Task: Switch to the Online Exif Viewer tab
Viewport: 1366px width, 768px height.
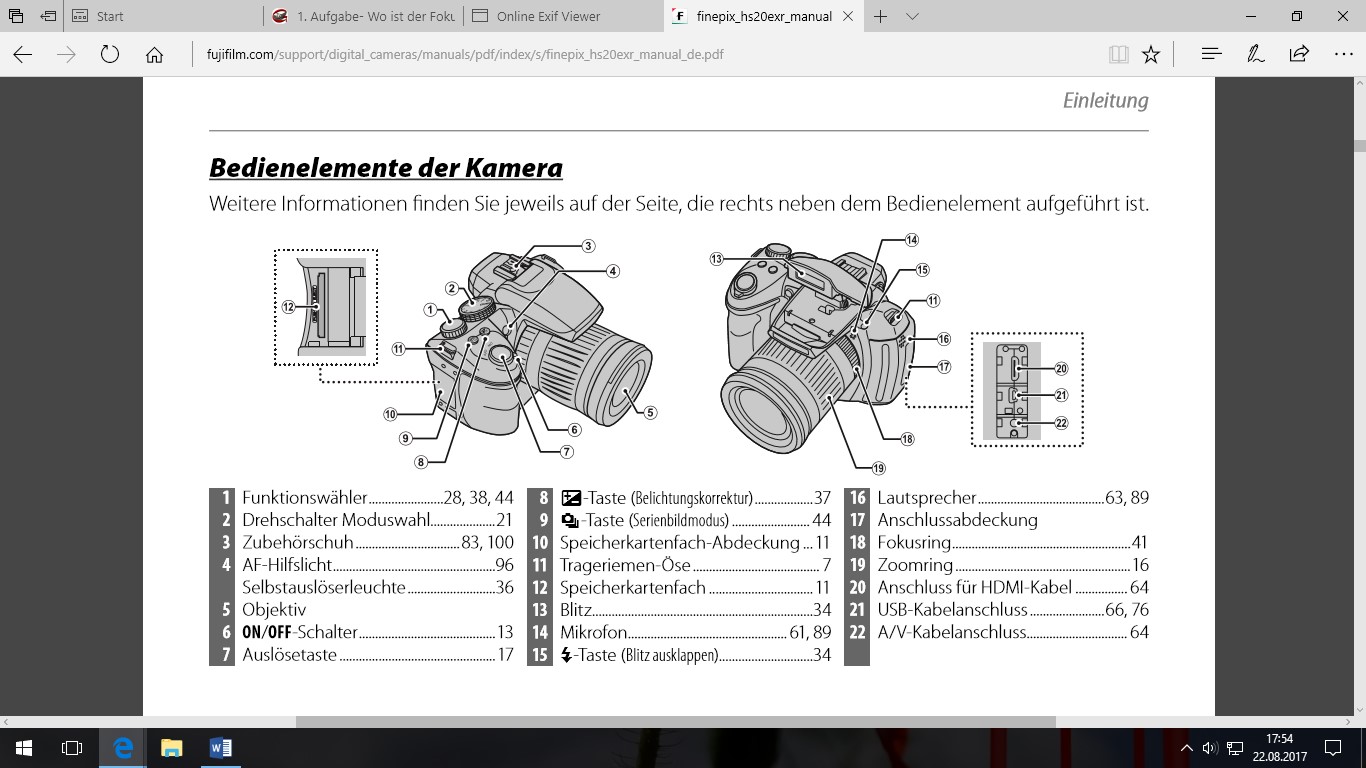Action: (x=564, y=16)
